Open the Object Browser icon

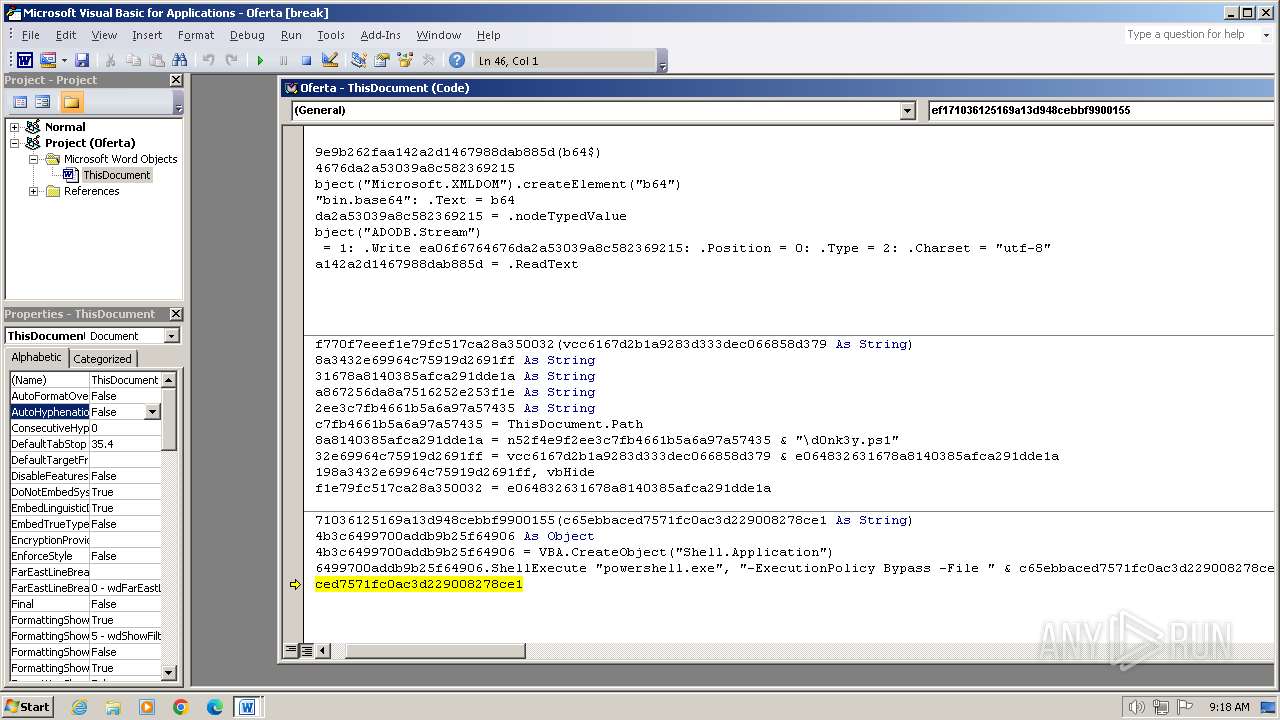[x=405, y=61]
